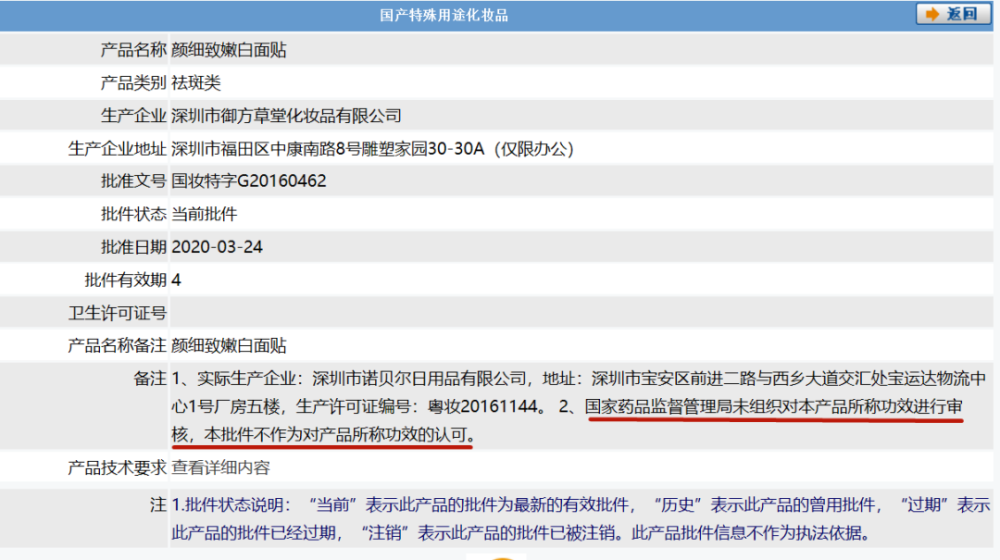Click the 批件有效期 value 4
The width and height of the screenshot is (1000, 560).
[177, 280]
